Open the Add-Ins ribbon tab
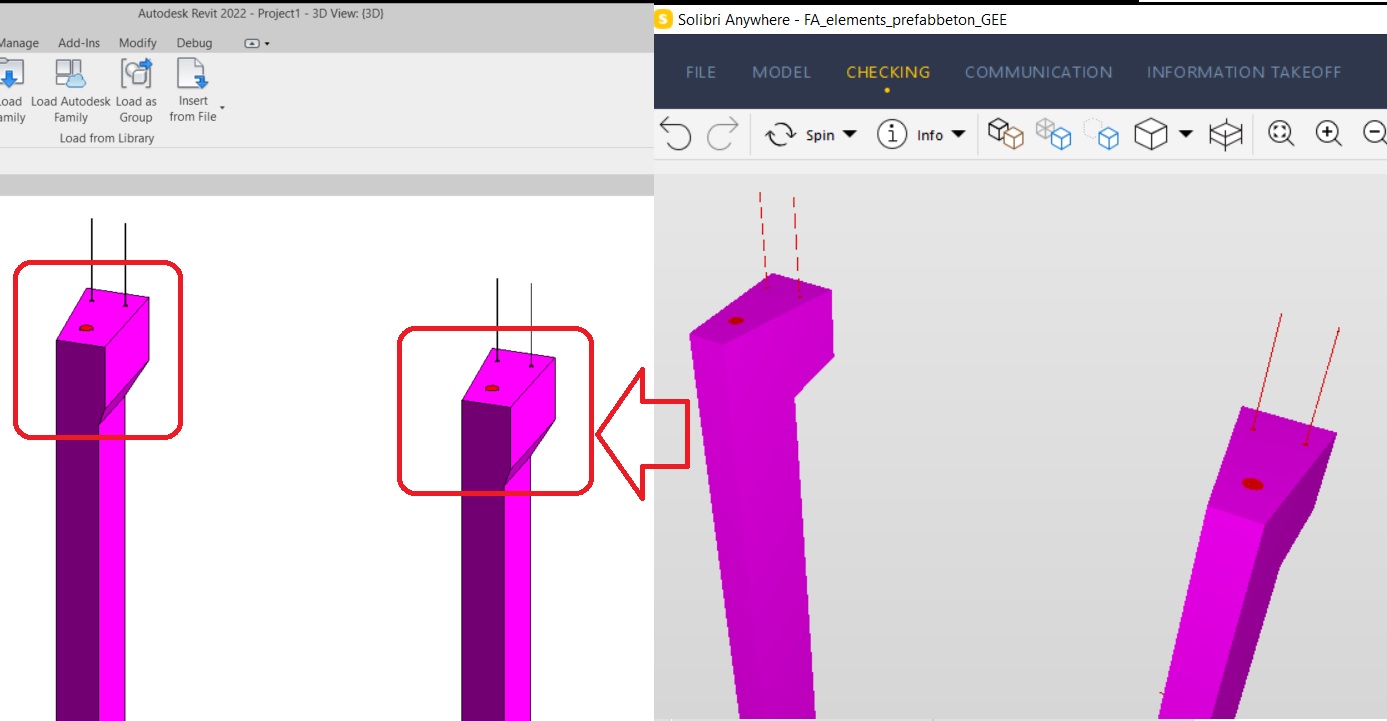The height and width of the screenshot is (721, 1387). pos(79,43)
